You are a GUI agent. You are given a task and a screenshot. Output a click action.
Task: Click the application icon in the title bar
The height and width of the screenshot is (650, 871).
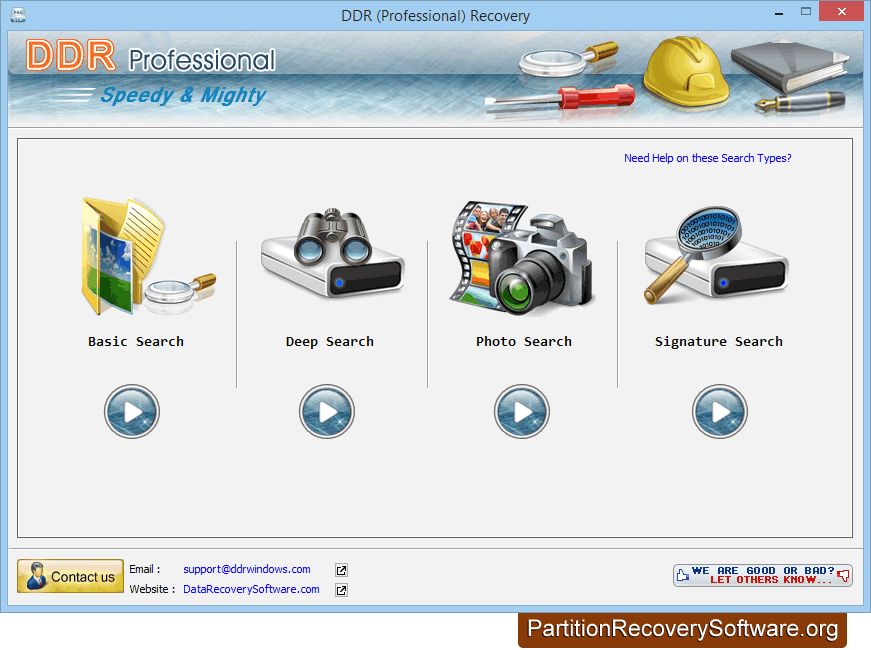coord(18,15)
